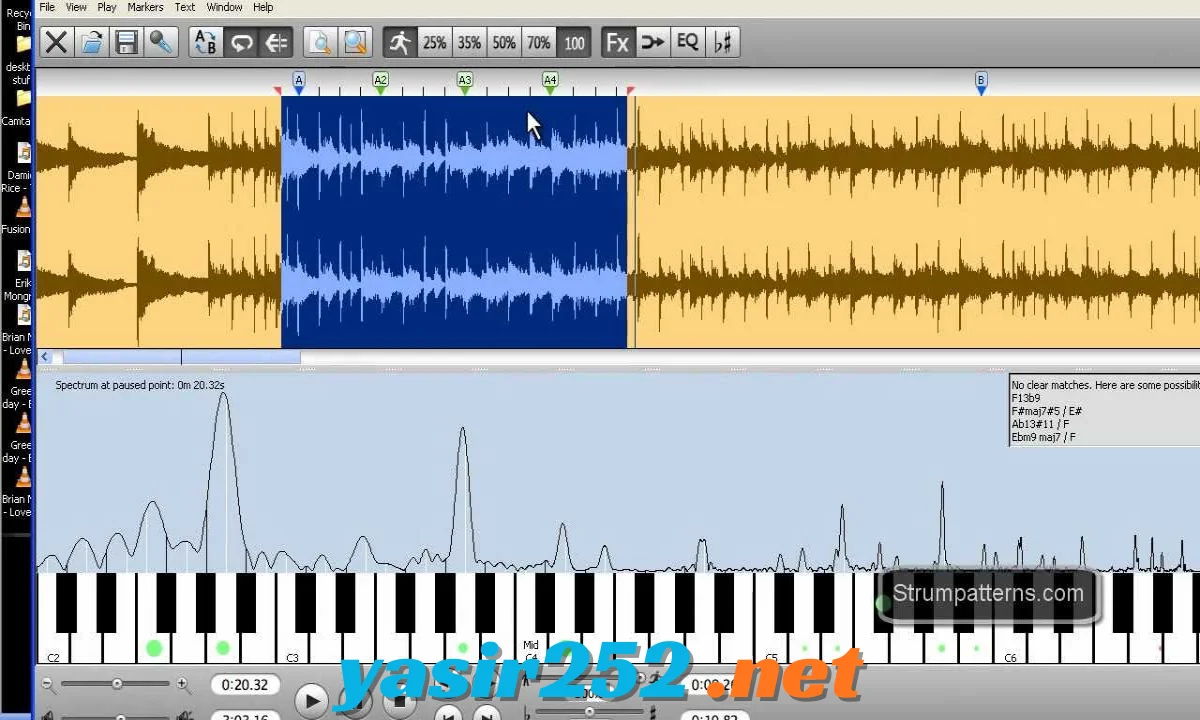
Task: Click the scrollbar left arrow under waveform
Action: coord(45,357)
